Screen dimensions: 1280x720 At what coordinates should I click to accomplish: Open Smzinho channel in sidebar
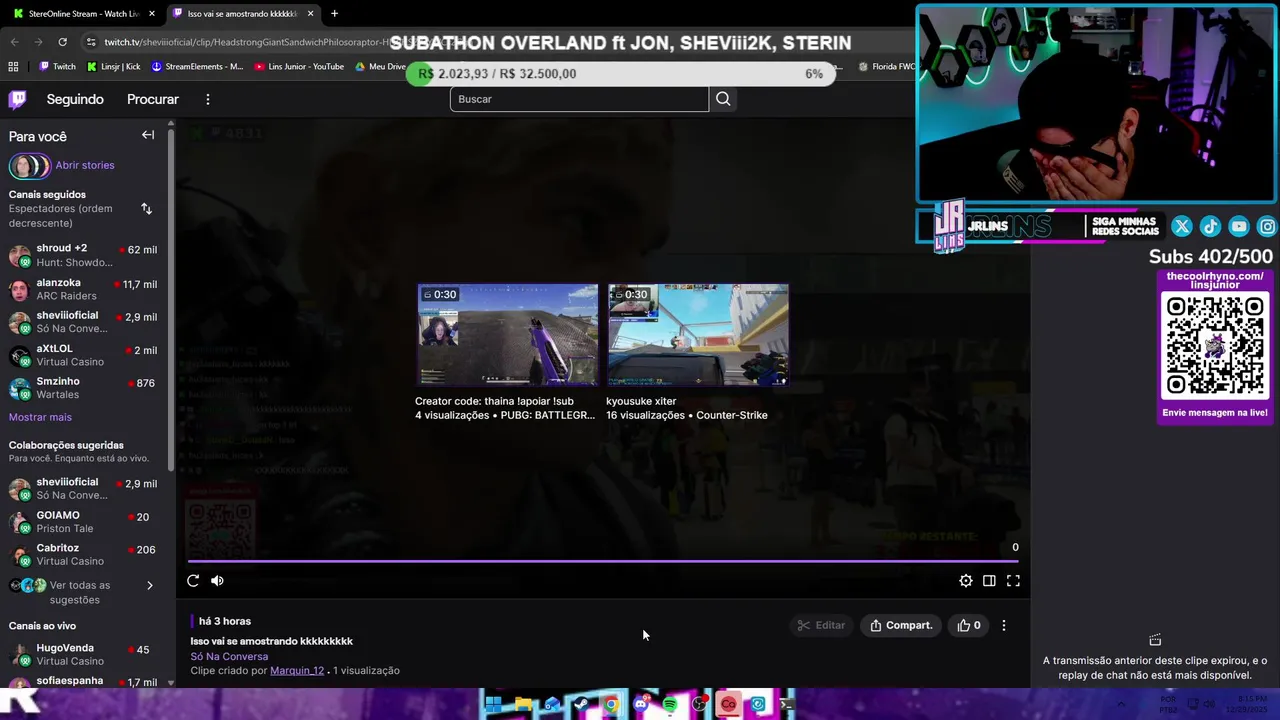83,388
